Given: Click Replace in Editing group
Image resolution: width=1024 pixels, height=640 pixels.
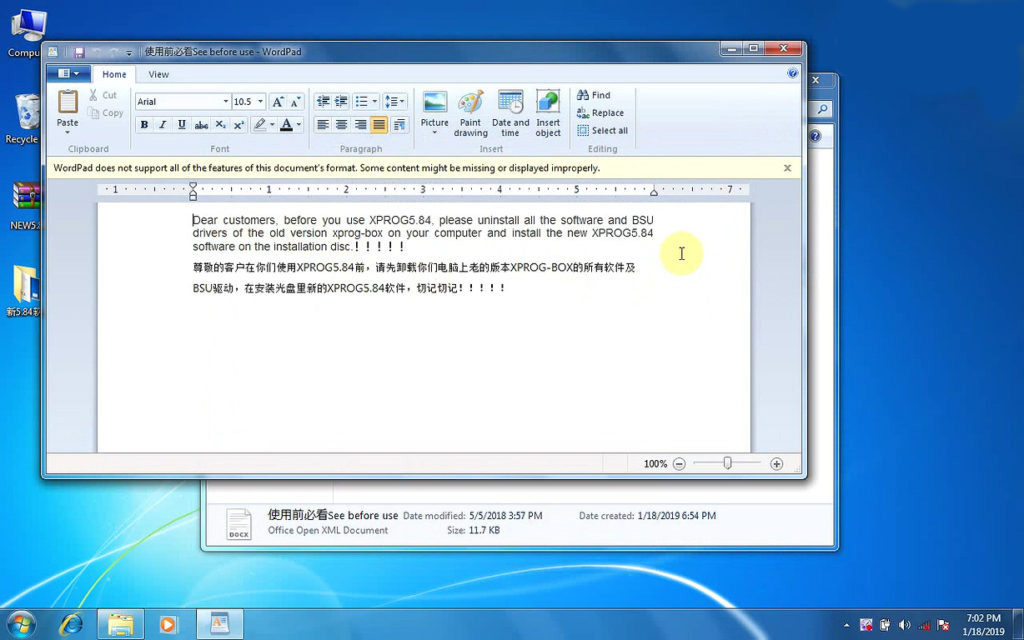Looking at the screenshot, I should click(x=600, y=113).
